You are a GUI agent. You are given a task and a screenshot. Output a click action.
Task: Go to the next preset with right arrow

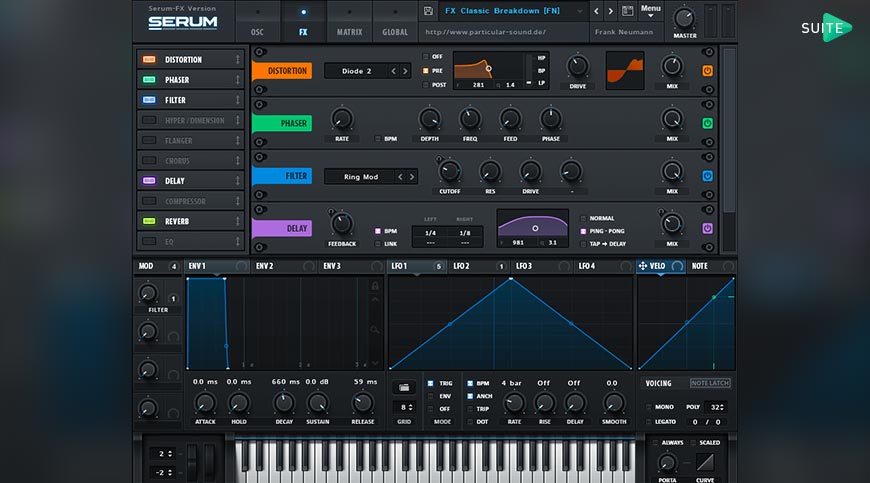(x=611, y=11)
